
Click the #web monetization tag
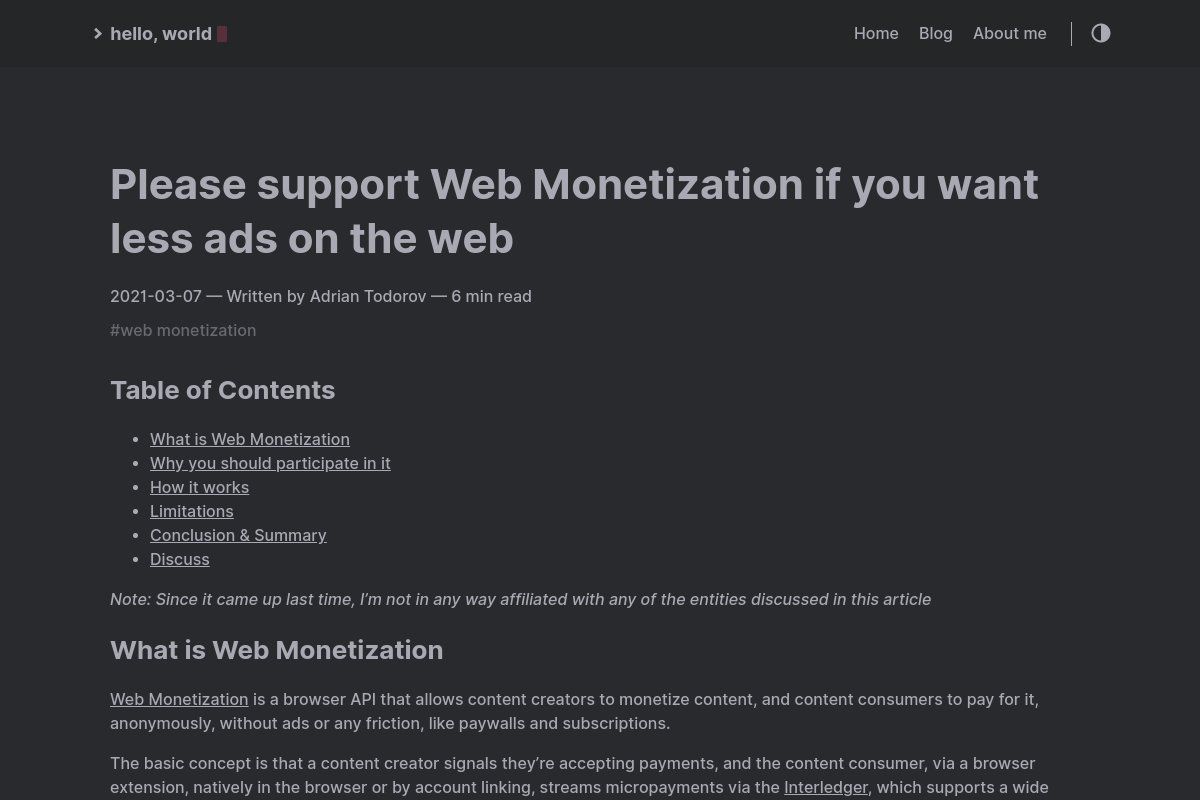[183, 330]
